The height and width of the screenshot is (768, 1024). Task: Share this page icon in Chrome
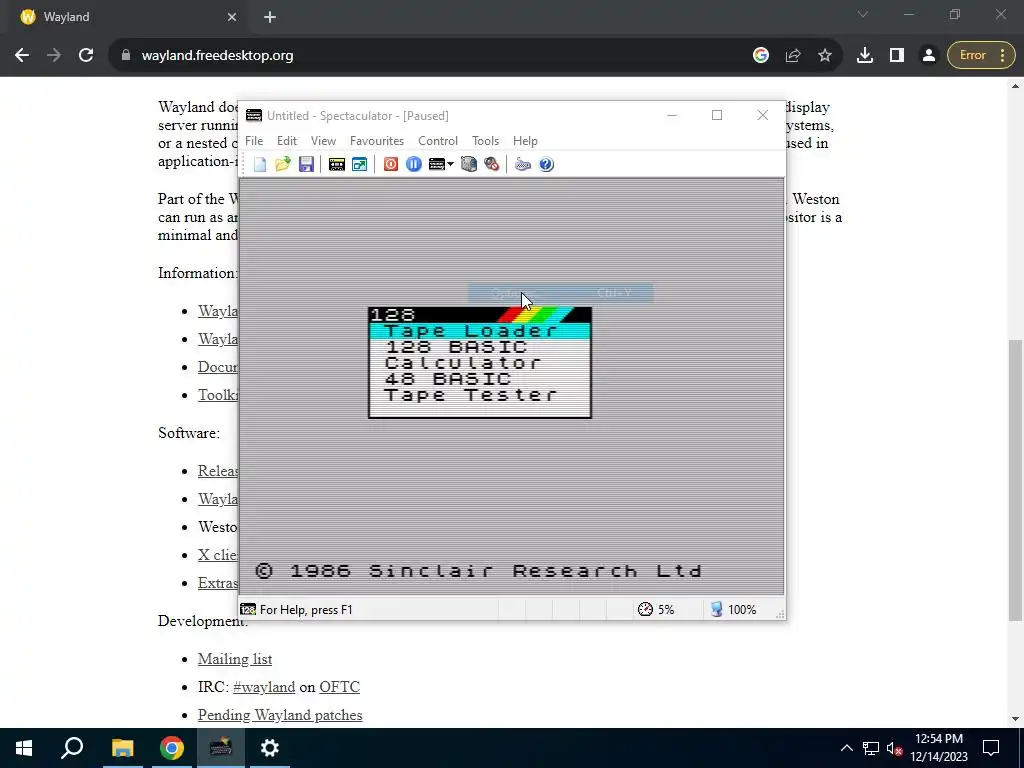tap(793, 56)
